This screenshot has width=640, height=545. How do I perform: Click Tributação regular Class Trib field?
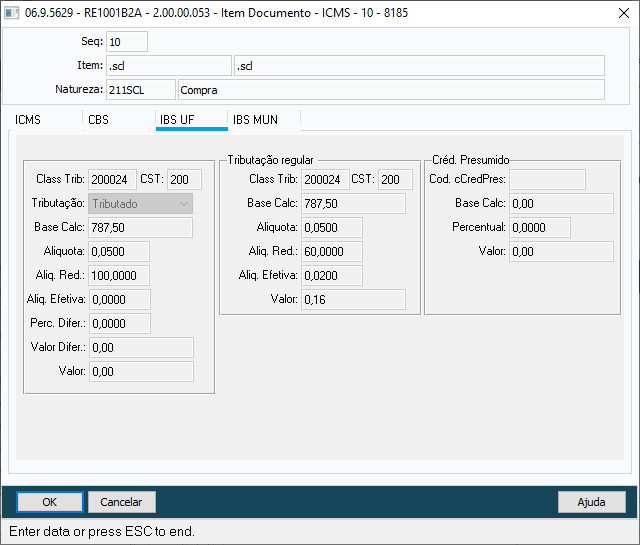325,180
